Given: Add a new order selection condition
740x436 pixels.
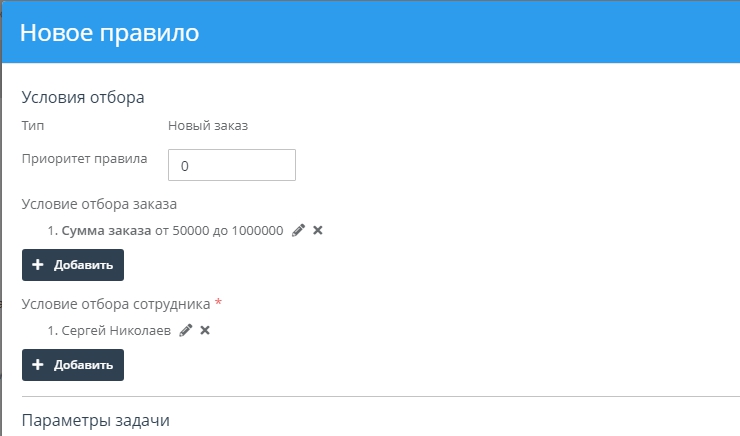Looking at the screenshot, I should [x=73, y=265].
